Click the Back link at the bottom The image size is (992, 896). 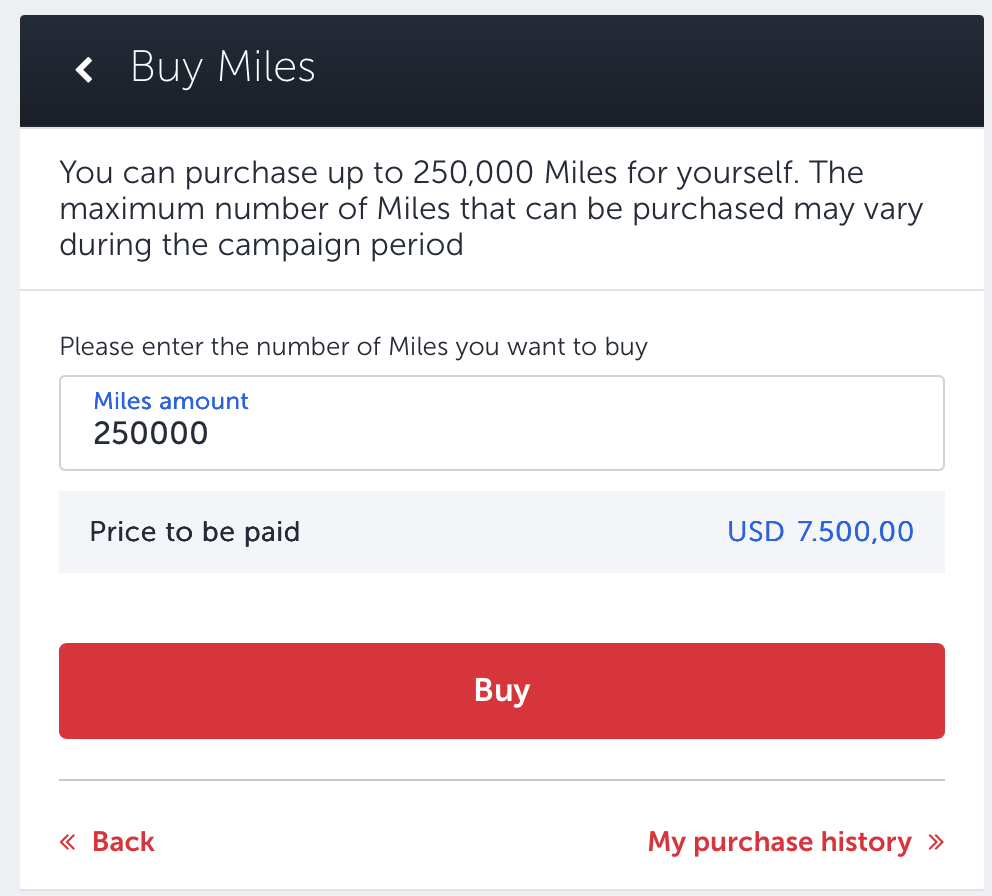(x=123, y=841)
